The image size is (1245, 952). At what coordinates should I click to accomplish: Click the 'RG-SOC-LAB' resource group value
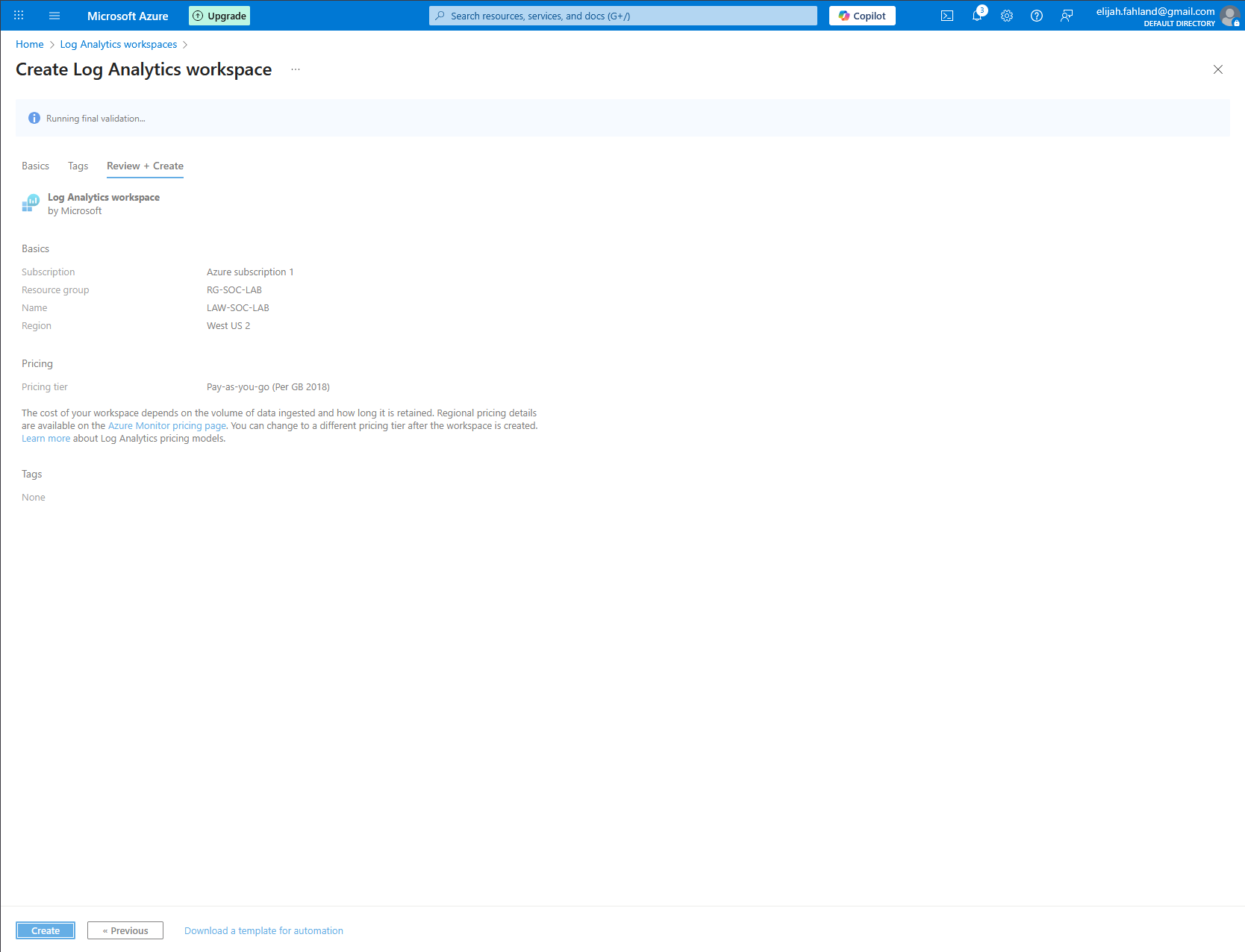pyautogui.click(x=234, y=289)
